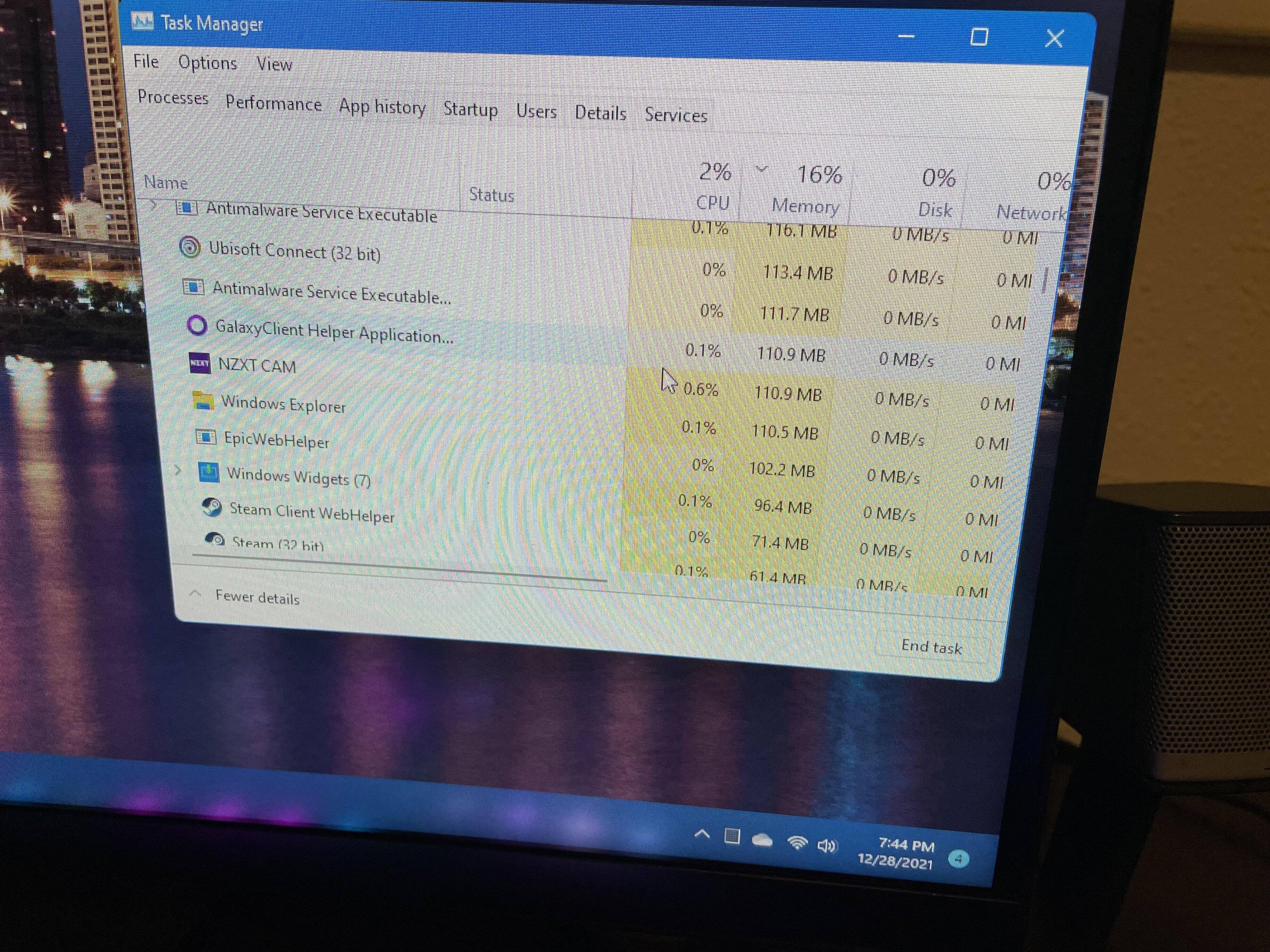
Task: Expand the top Antimalware Service Executable row
Action: 154,205
